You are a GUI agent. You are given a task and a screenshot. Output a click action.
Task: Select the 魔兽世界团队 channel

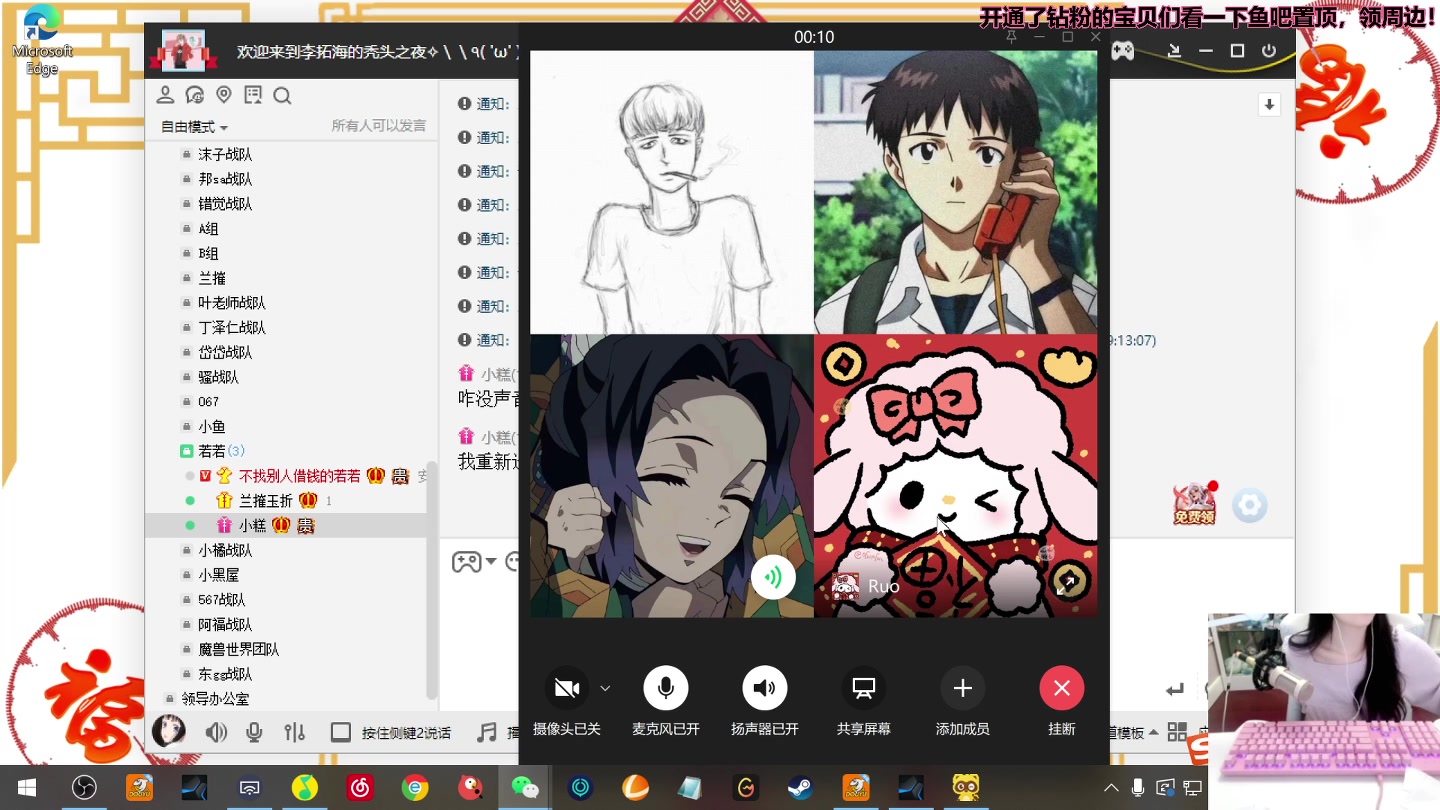(238, 650)
